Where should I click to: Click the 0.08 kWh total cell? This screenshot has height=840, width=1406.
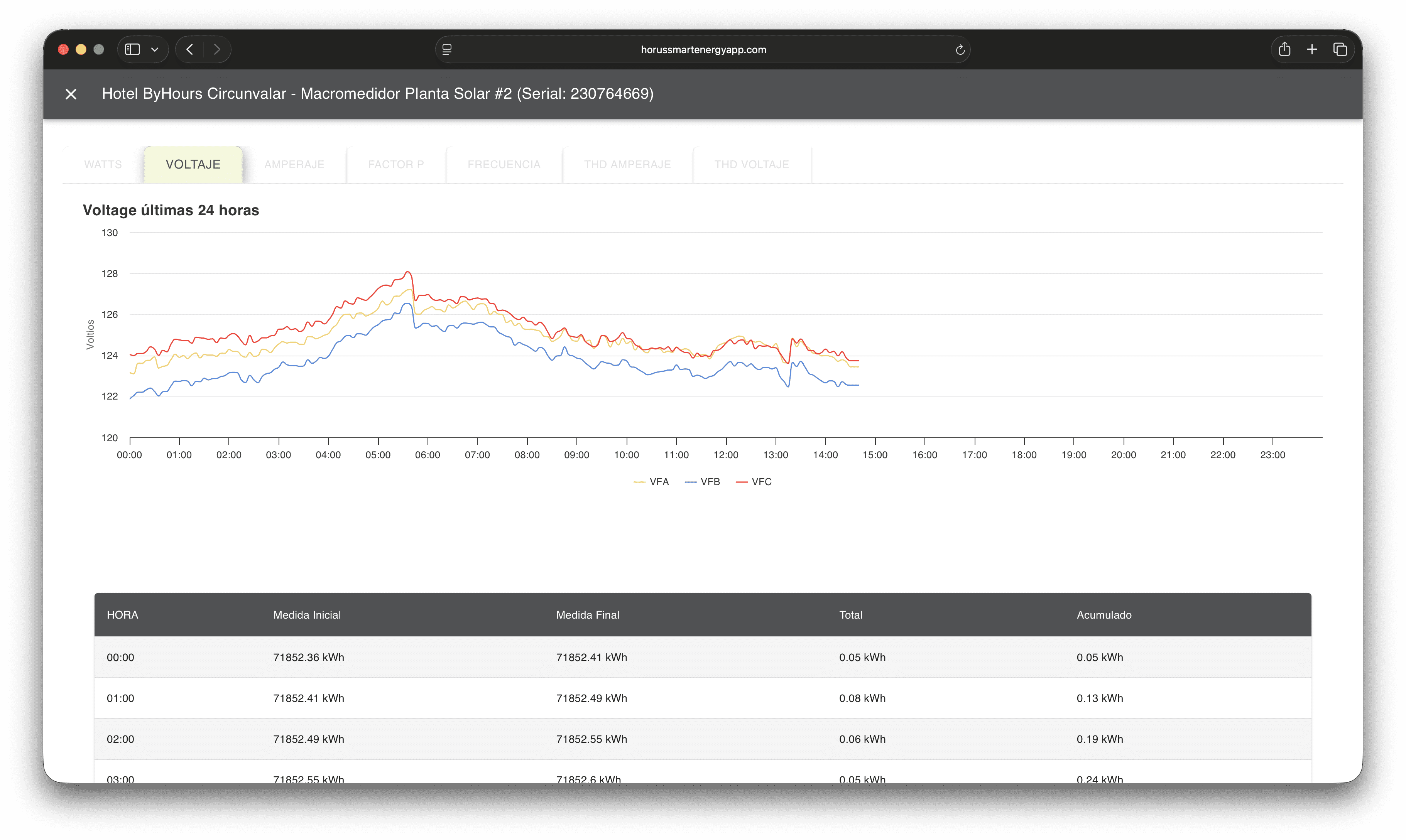pyautogui.click(x=862, y=698)
